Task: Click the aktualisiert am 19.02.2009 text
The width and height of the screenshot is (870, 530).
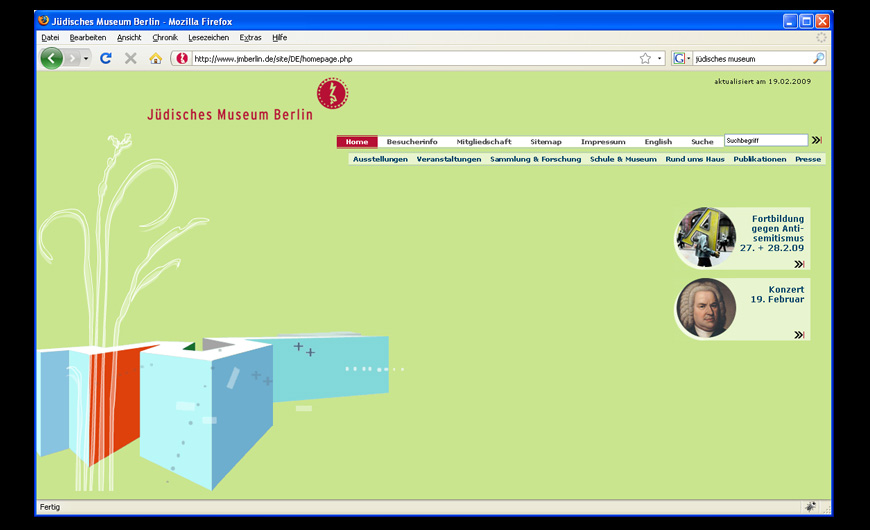Action: pos(762,81)
